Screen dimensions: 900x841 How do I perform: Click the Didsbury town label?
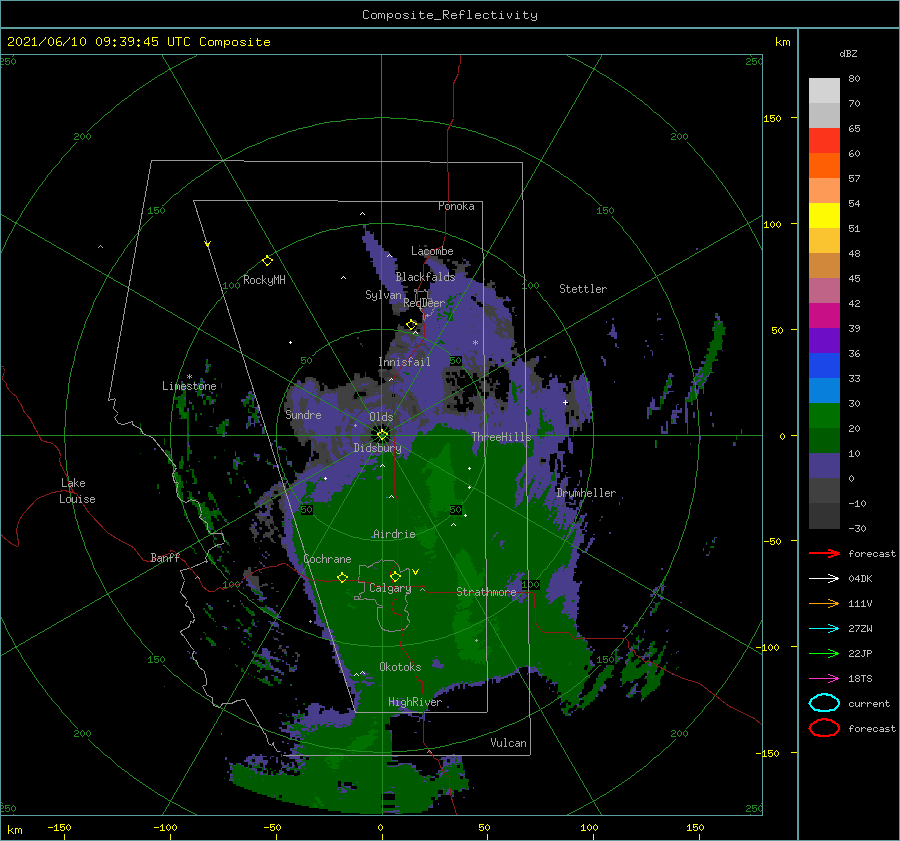377,448
